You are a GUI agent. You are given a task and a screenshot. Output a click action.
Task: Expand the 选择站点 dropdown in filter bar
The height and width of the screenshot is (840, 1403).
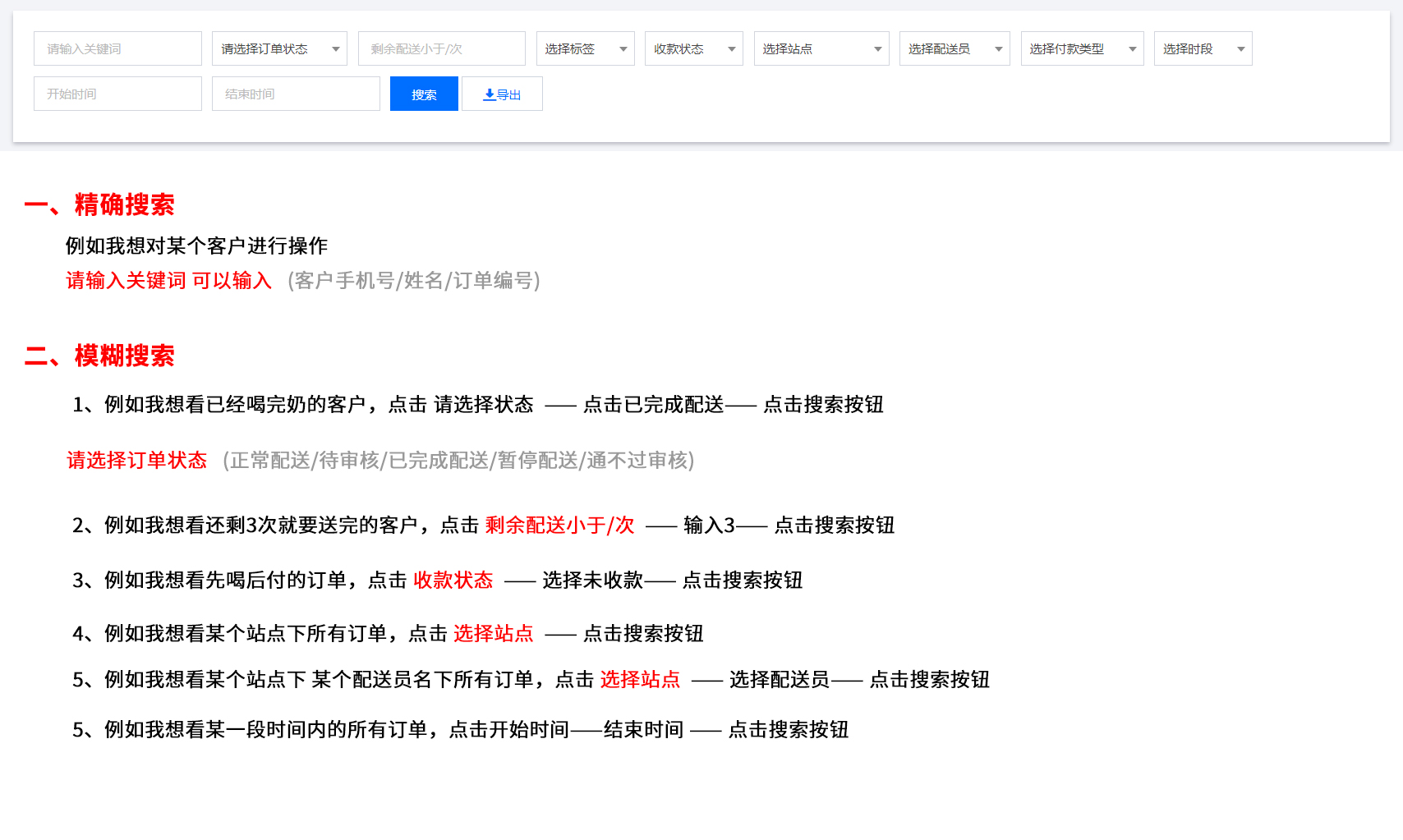[821, 49]
